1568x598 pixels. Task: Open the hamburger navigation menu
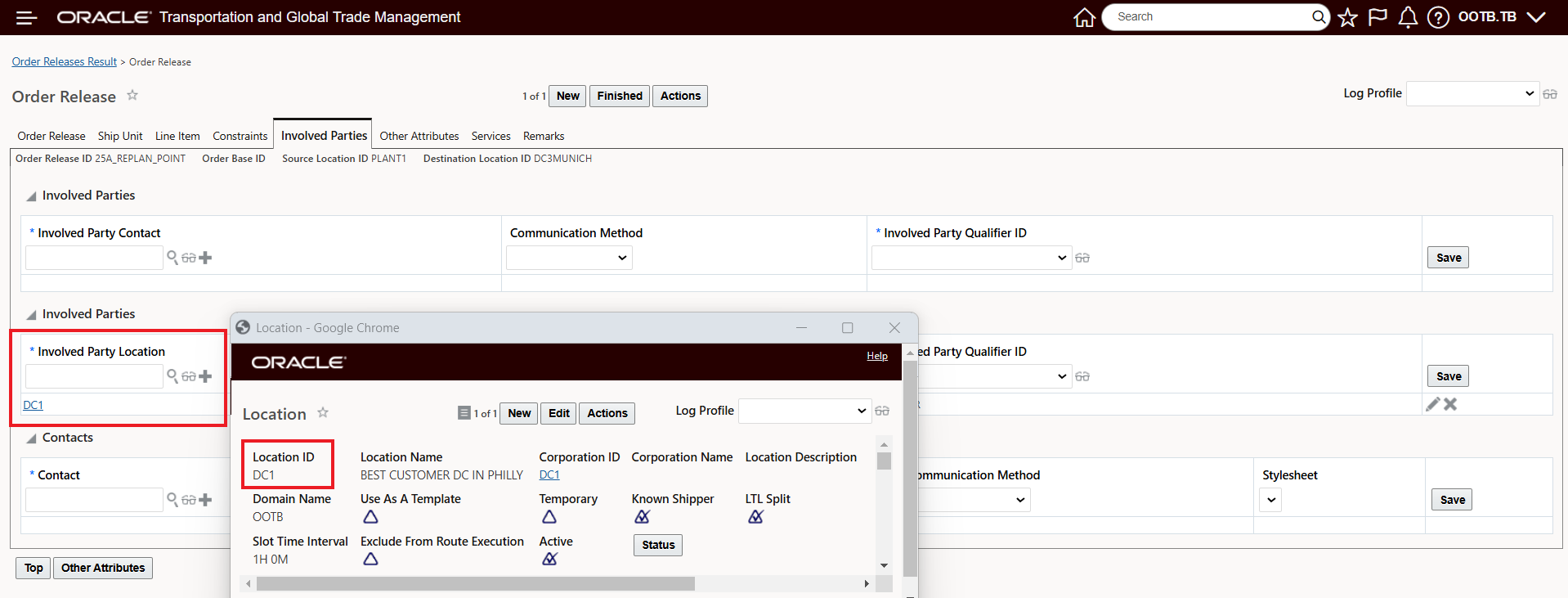click(26, 17)
